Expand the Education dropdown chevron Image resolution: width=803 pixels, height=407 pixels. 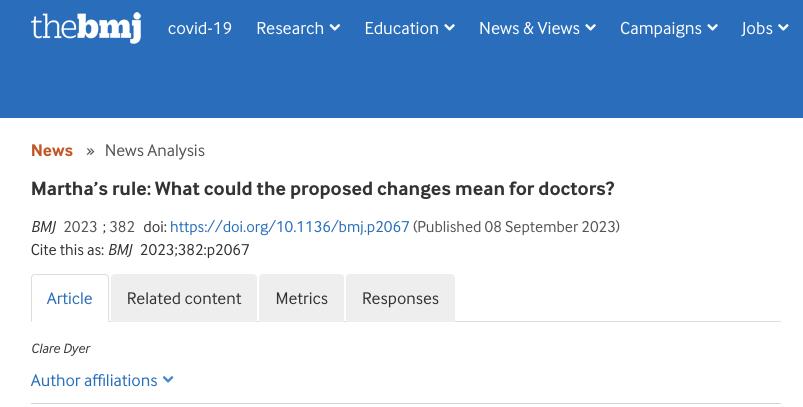[x=449, y=28]
